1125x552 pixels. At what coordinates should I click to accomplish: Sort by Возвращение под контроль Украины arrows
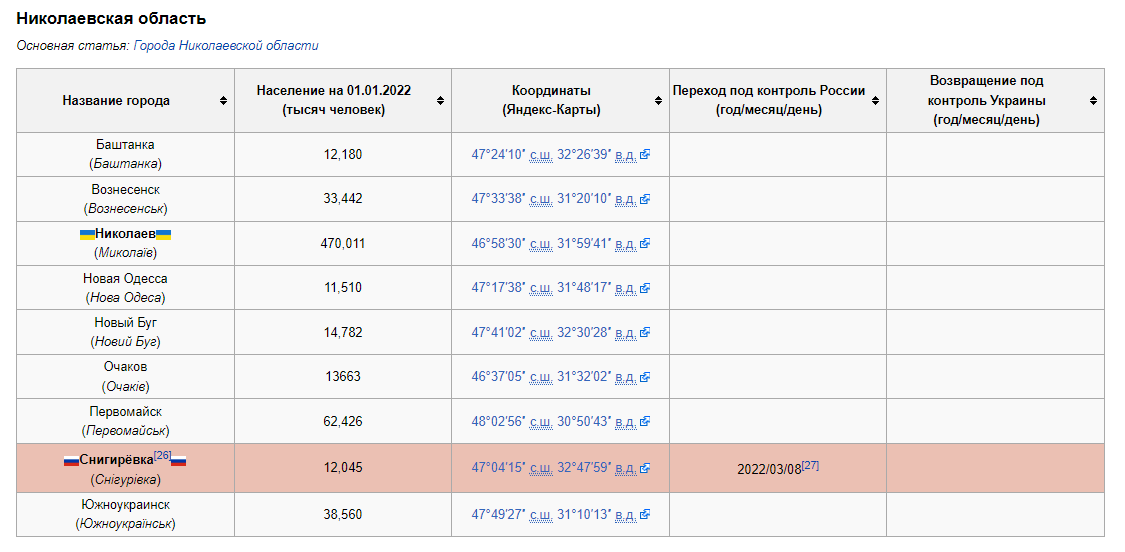click(x=1093, y=101)
